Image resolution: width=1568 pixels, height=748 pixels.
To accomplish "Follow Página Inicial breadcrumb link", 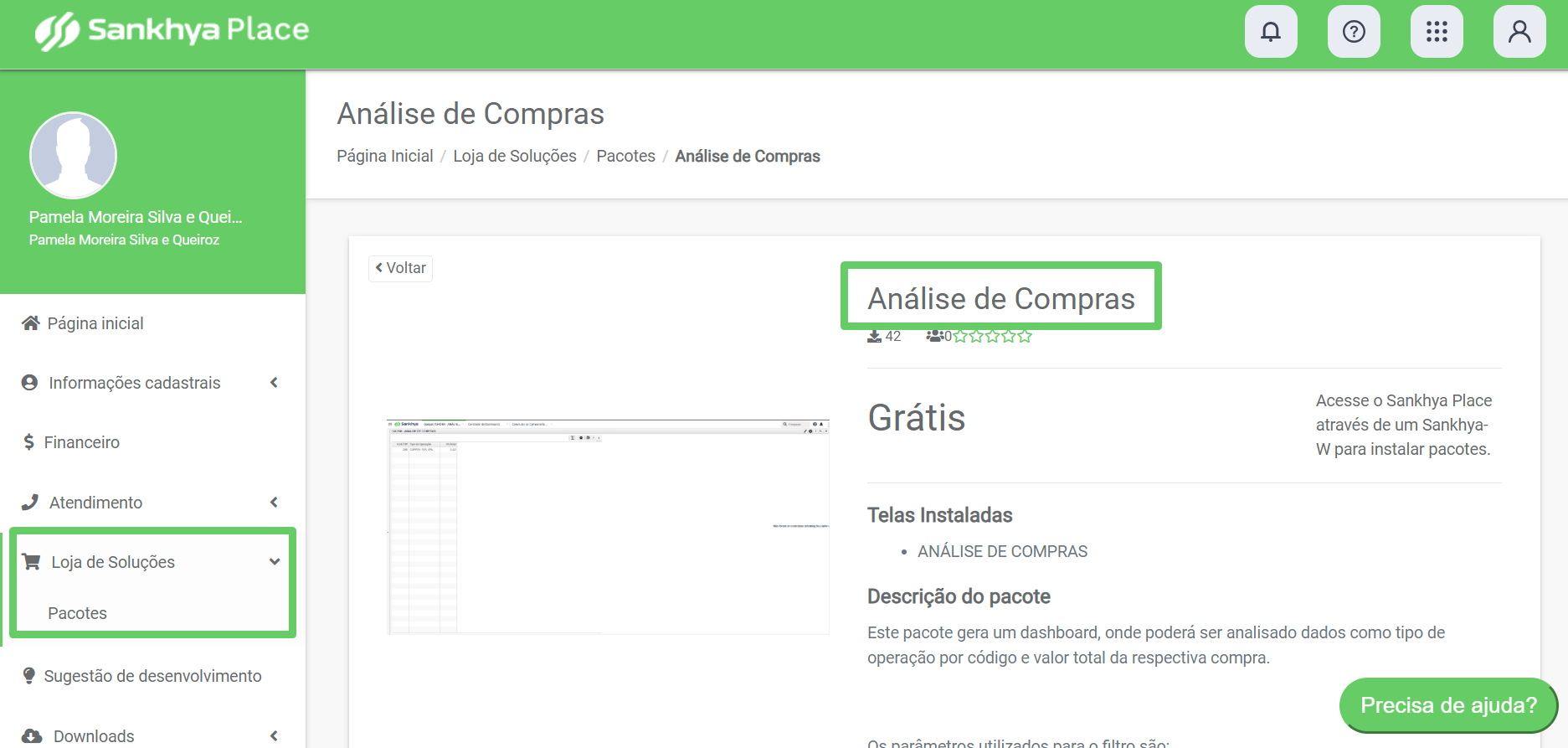I will pyautogui.click(x=385, y=156).
